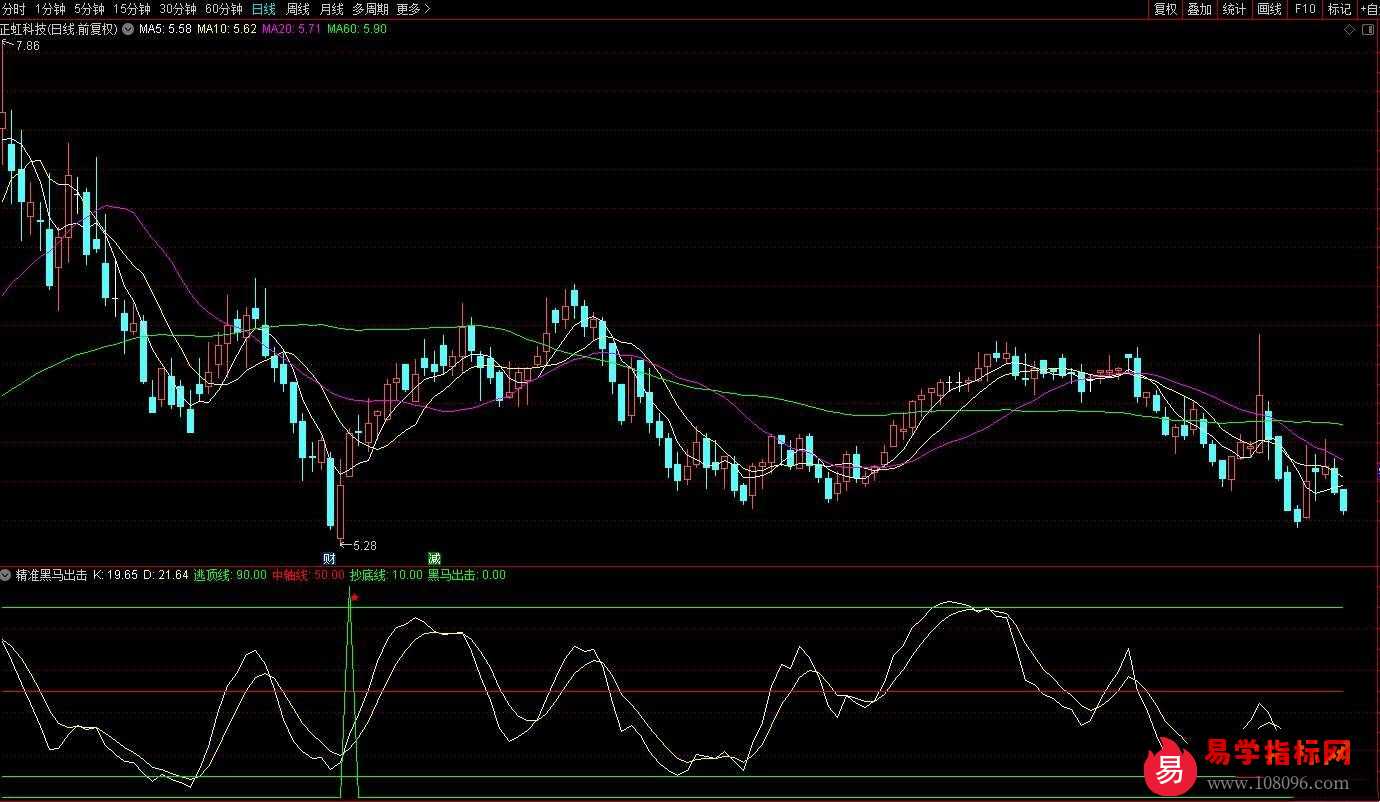This screenshot has height=802, width=1380.
Task: Click the 财 financial event marker
Action: [x=329, y=558]
